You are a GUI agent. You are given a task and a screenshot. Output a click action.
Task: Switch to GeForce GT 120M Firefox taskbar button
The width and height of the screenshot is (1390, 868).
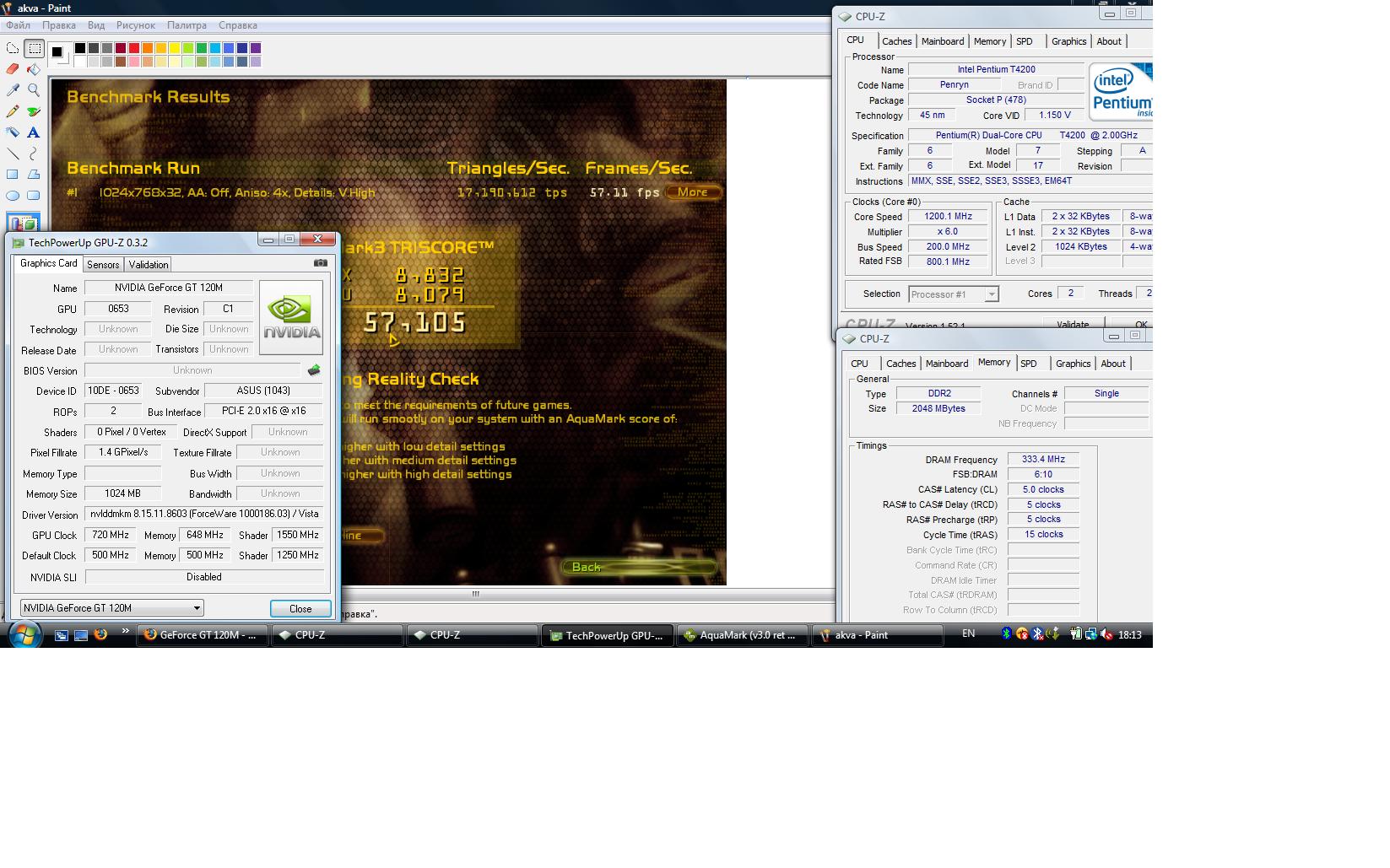point(203,635)
